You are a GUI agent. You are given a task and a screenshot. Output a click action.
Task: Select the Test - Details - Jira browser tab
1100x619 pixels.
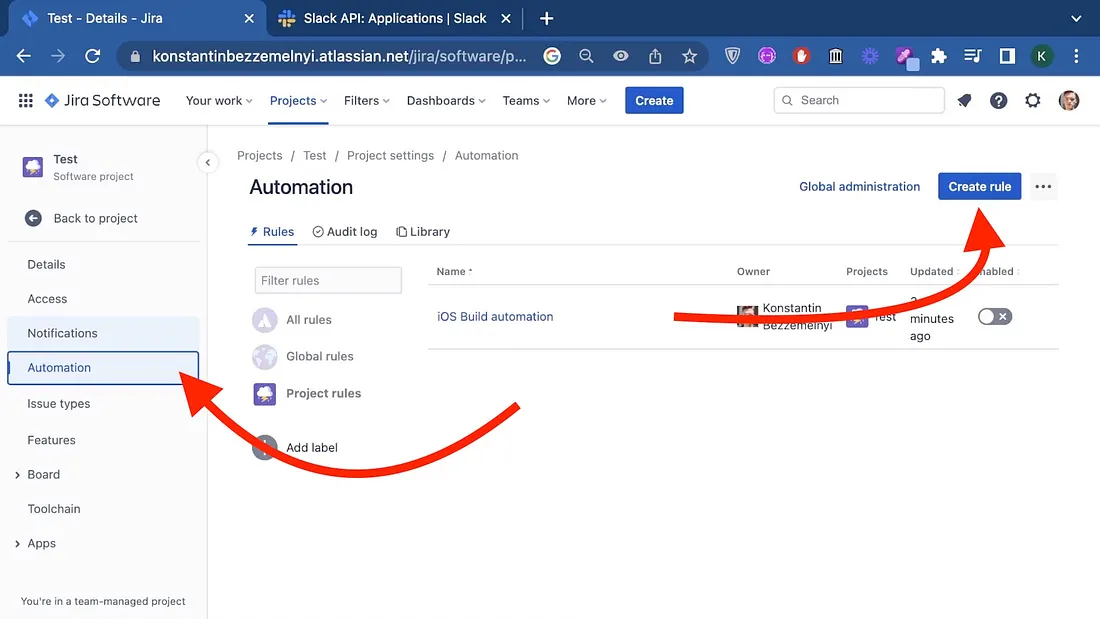coord(137,18)
